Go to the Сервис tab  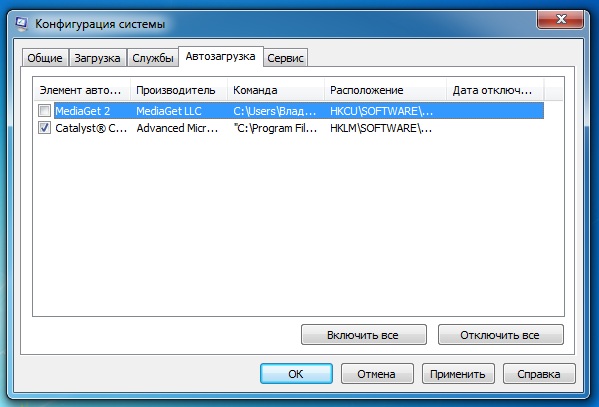pos(285,58)
